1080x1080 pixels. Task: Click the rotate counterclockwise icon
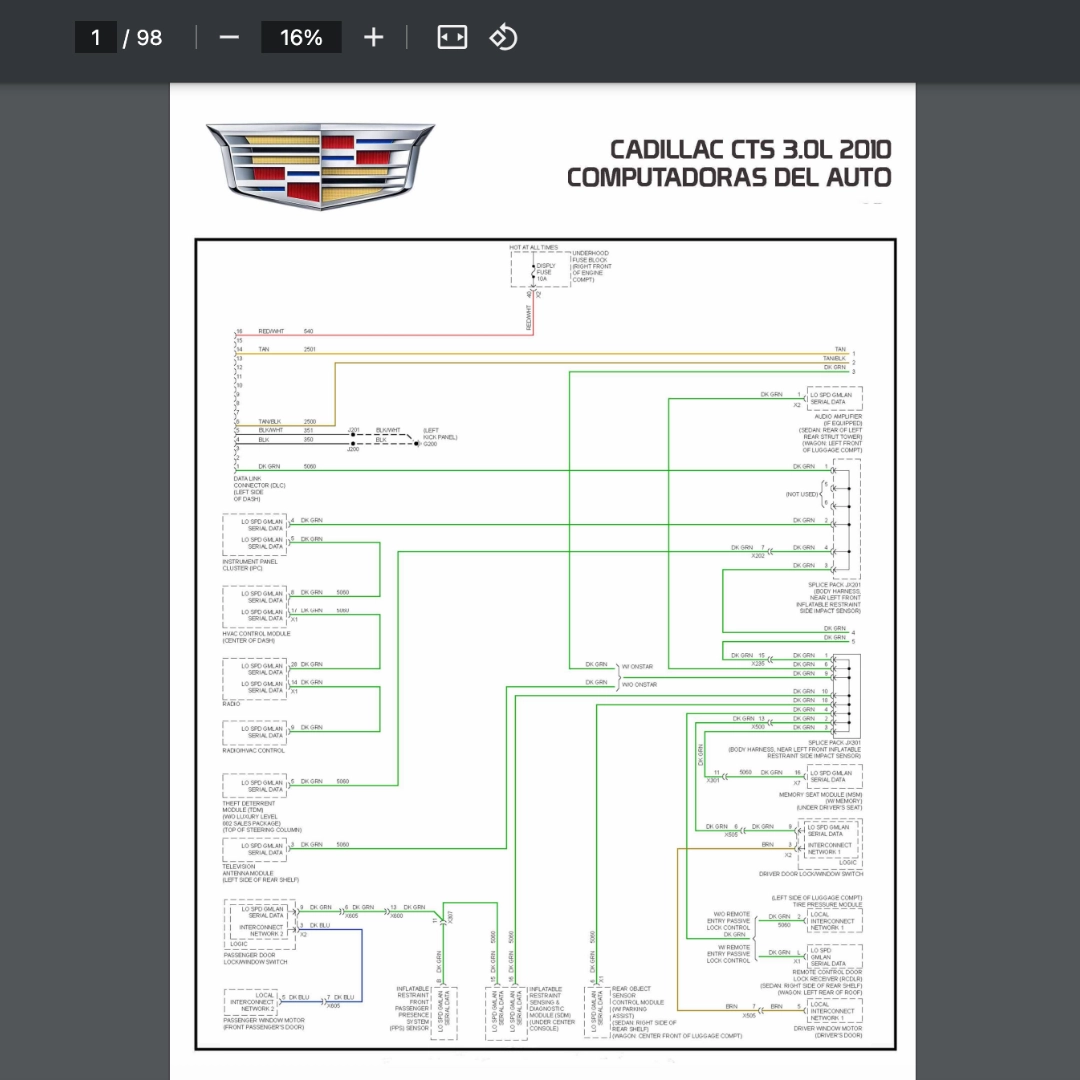tap(503, 37)
